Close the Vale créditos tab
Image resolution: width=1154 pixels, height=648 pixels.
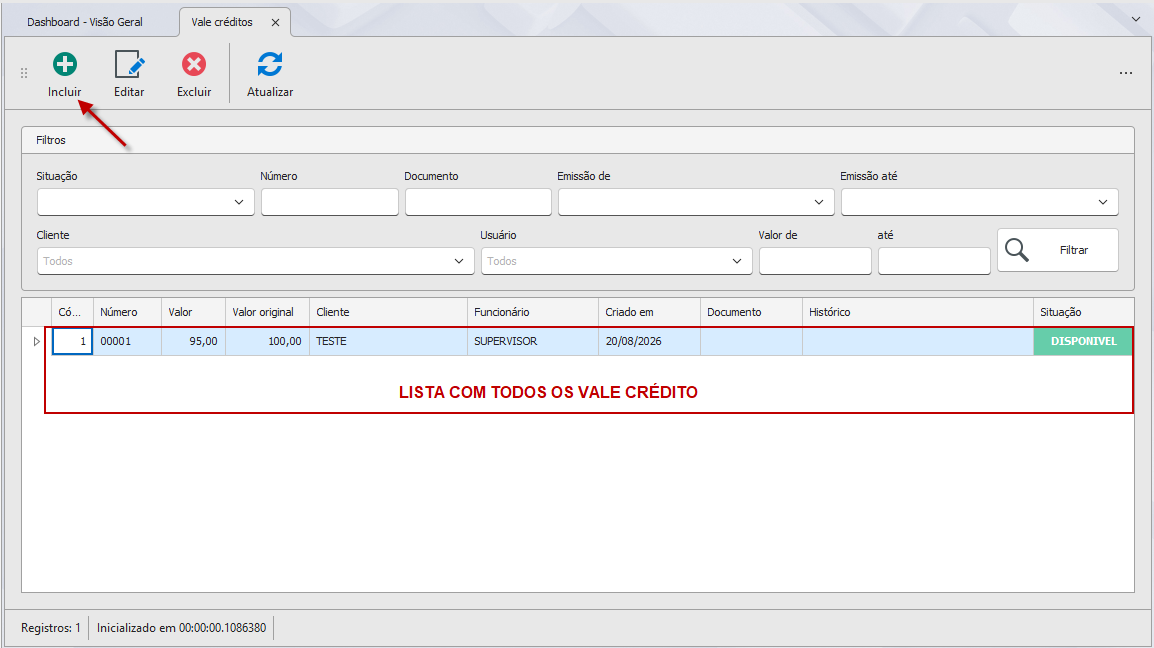pyautogui.click(x=275, y=22)
